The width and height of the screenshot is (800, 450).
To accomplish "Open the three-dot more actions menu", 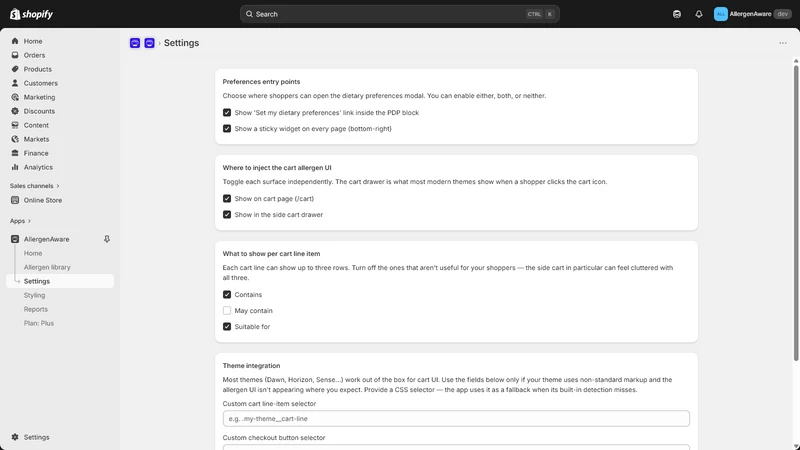I will [x=783, y=43].
